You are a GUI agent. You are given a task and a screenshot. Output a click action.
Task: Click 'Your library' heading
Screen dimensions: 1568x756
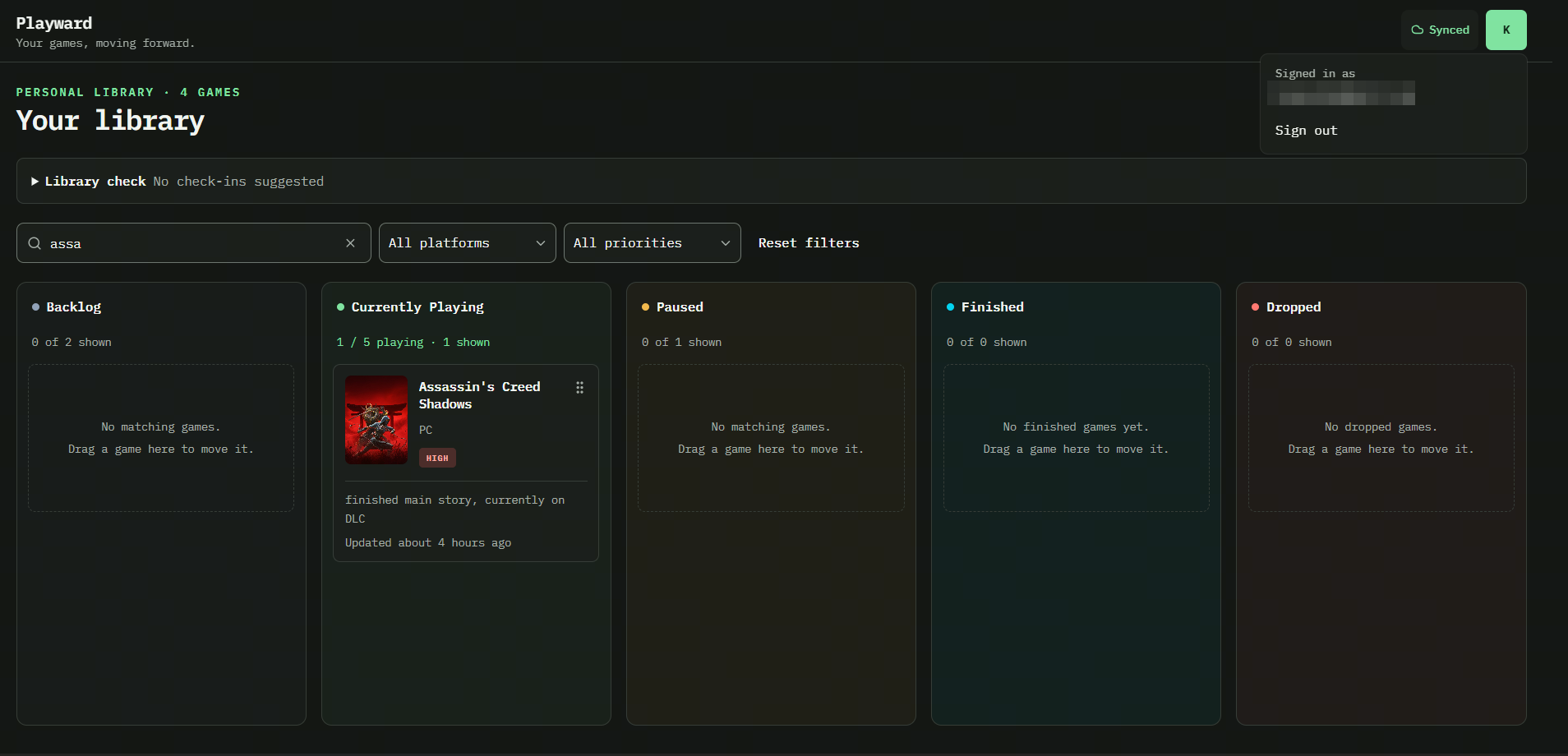(x=110, y=121)
